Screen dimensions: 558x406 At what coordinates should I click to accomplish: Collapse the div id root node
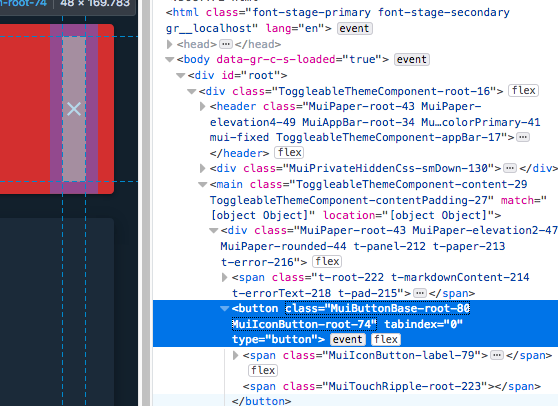pos(181,75)
